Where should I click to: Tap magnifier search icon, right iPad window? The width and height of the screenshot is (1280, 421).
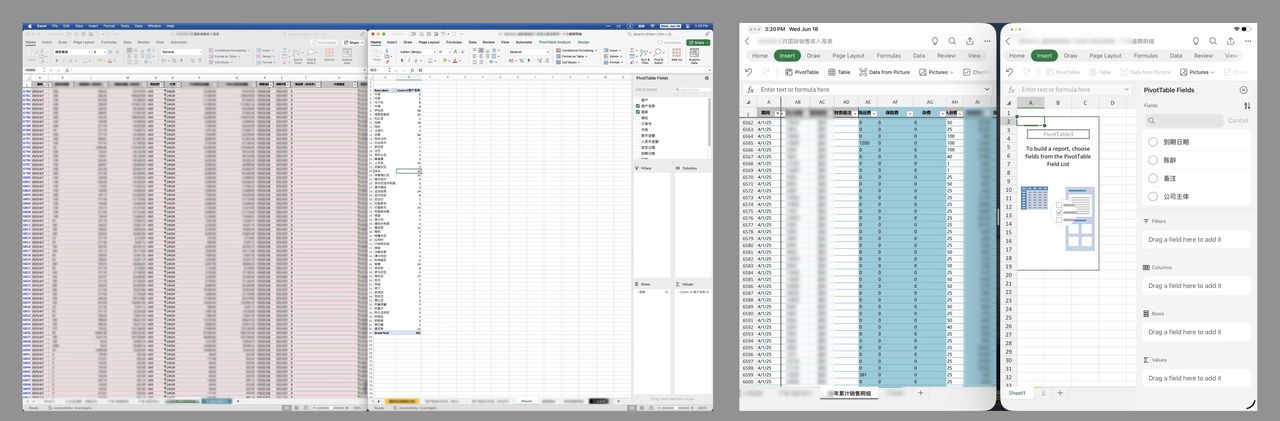pyautogui.click(x=1213, y=41)
